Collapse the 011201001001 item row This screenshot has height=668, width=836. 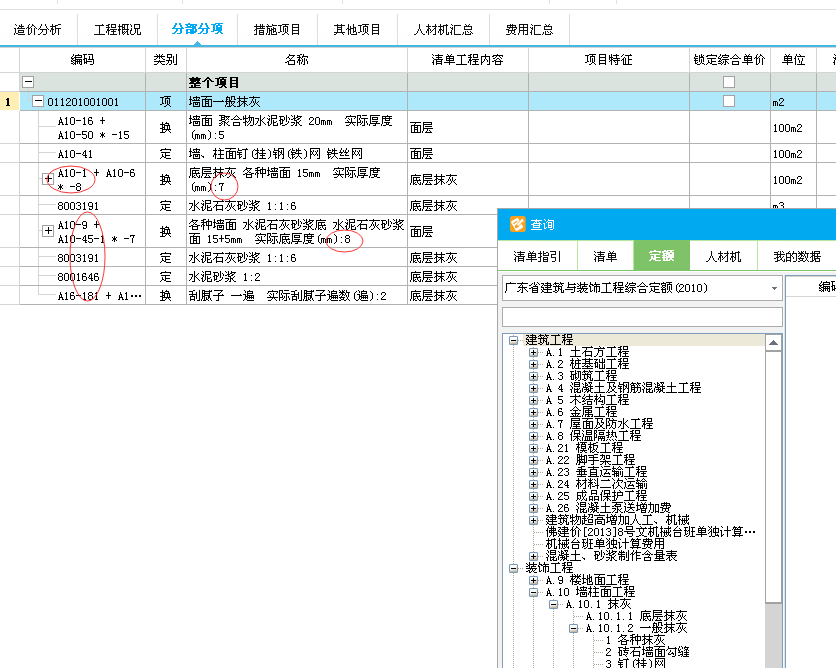click(x=38, y=101)
